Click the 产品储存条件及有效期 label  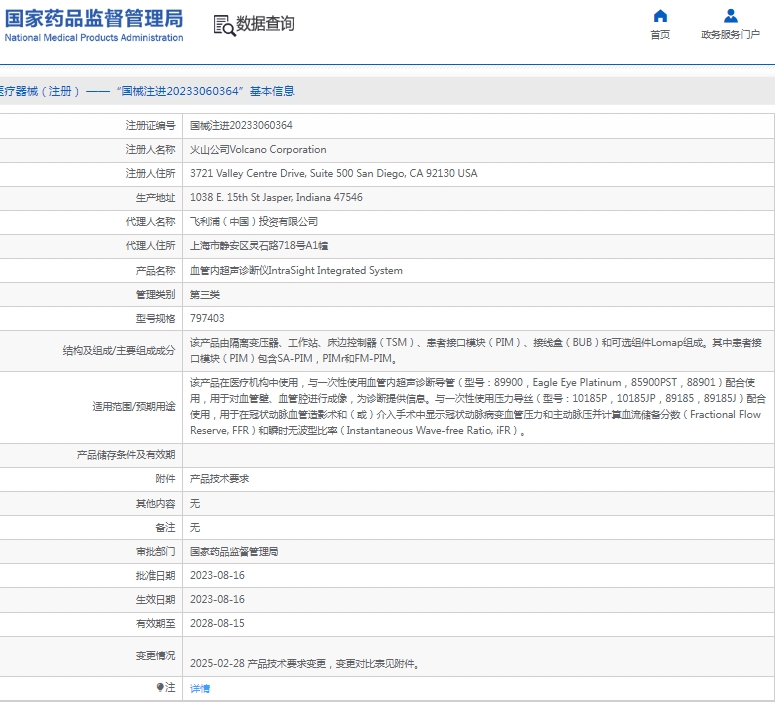point(126,455)
